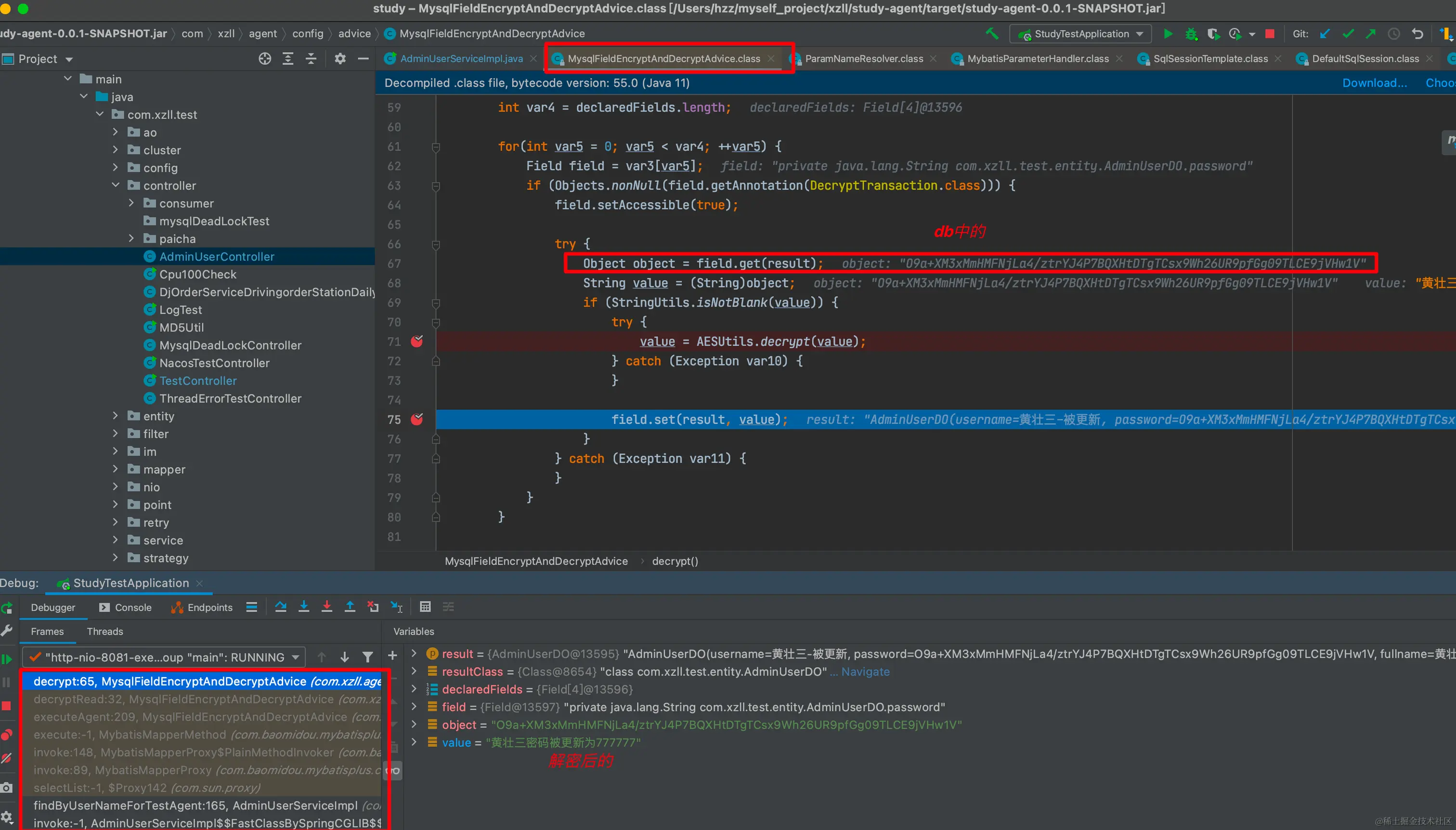Viewport: 1456px width, 830px height.
Task: Open MD5Util class in project tree
Action: (x=181, y=327)
